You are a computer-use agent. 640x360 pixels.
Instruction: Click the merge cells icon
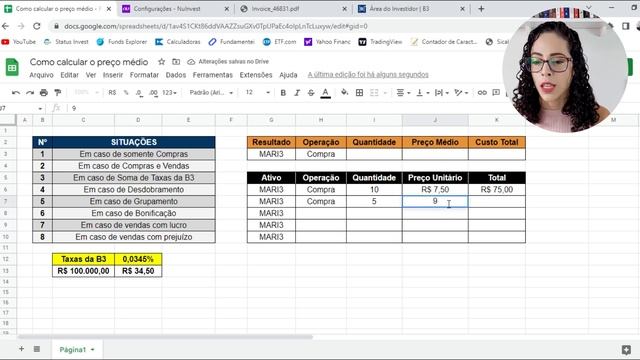tap(374, 93)
